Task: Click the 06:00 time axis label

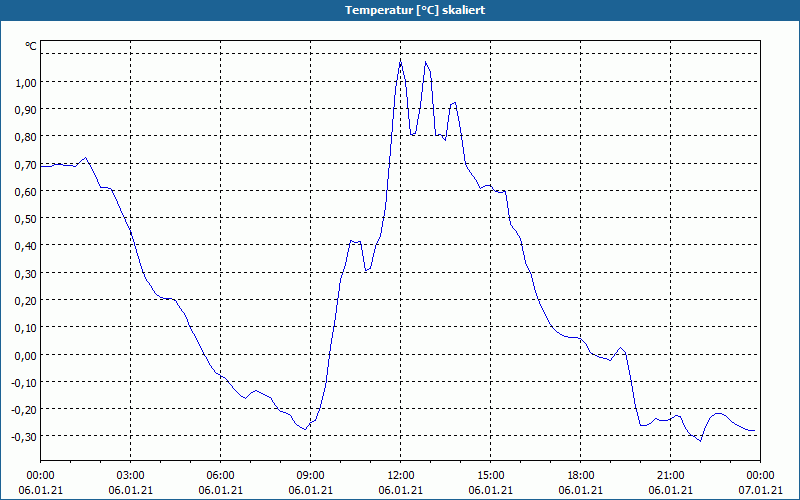Action: [x=220, y=476]
